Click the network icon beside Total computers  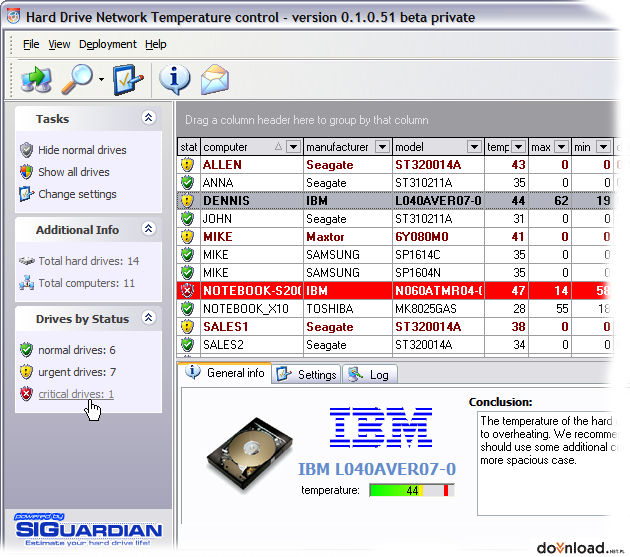point(27,283)
